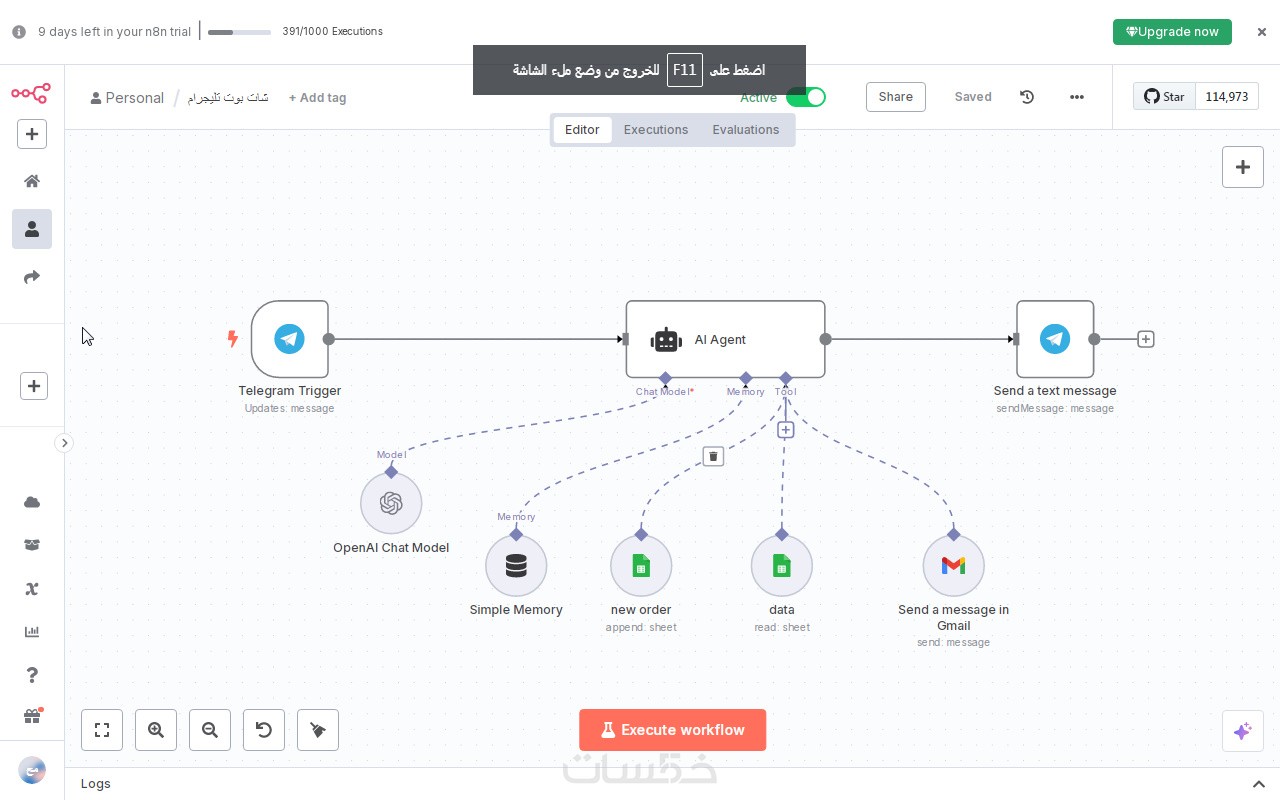
Task: Fit workflow to view with zoom-to-fit button
Action: tap(102, 730)
